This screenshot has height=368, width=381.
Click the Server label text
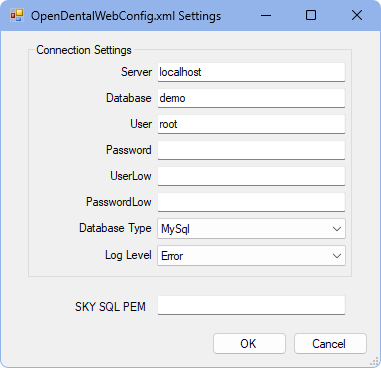[136, 72]
